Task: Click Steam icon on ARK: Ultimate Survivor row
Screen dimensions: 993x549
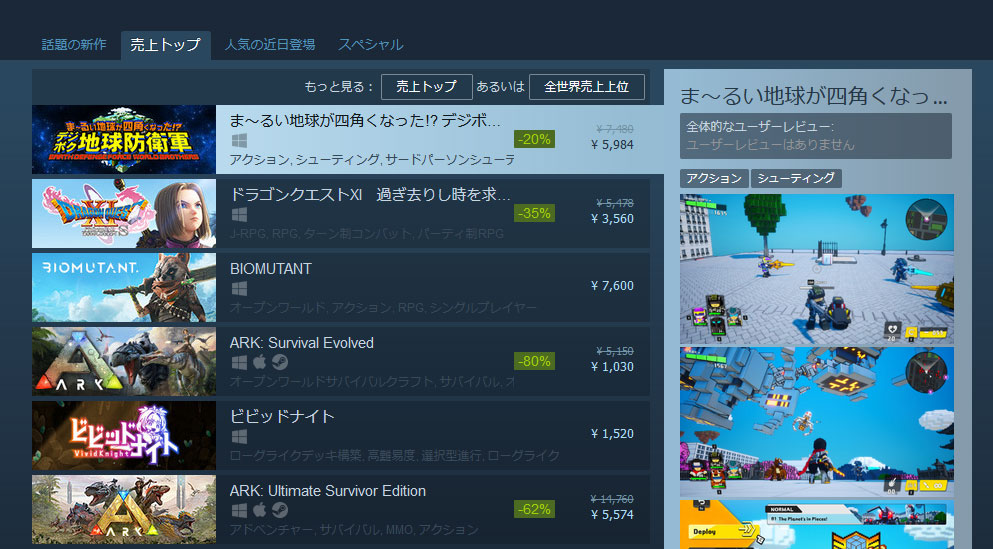Action: [279, 511]
